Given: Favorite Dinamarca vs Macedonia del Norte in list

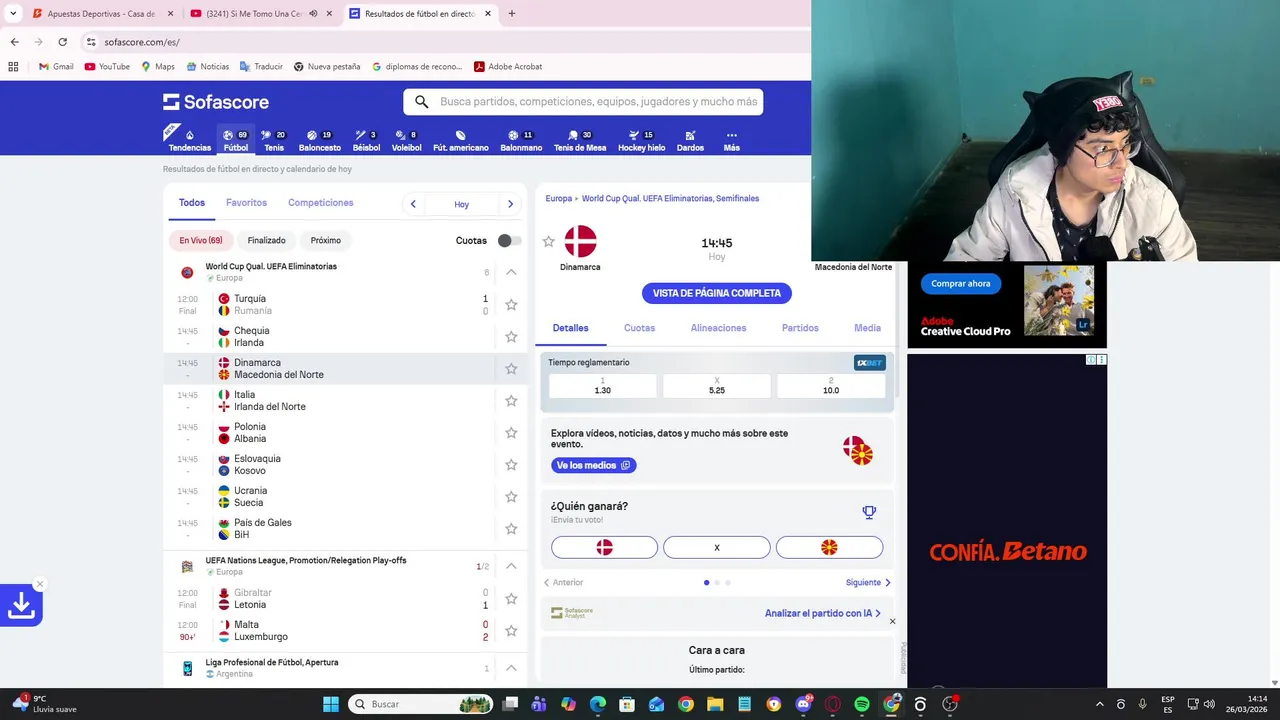Looking at the screenshot, I should click(511, 369).
